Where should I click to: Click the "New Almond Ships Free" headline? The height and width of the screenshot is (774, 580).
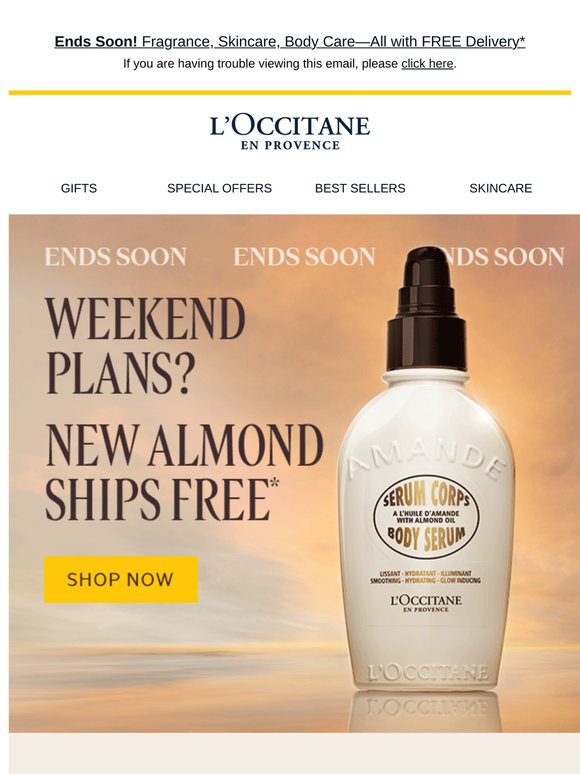coord(184,472)
